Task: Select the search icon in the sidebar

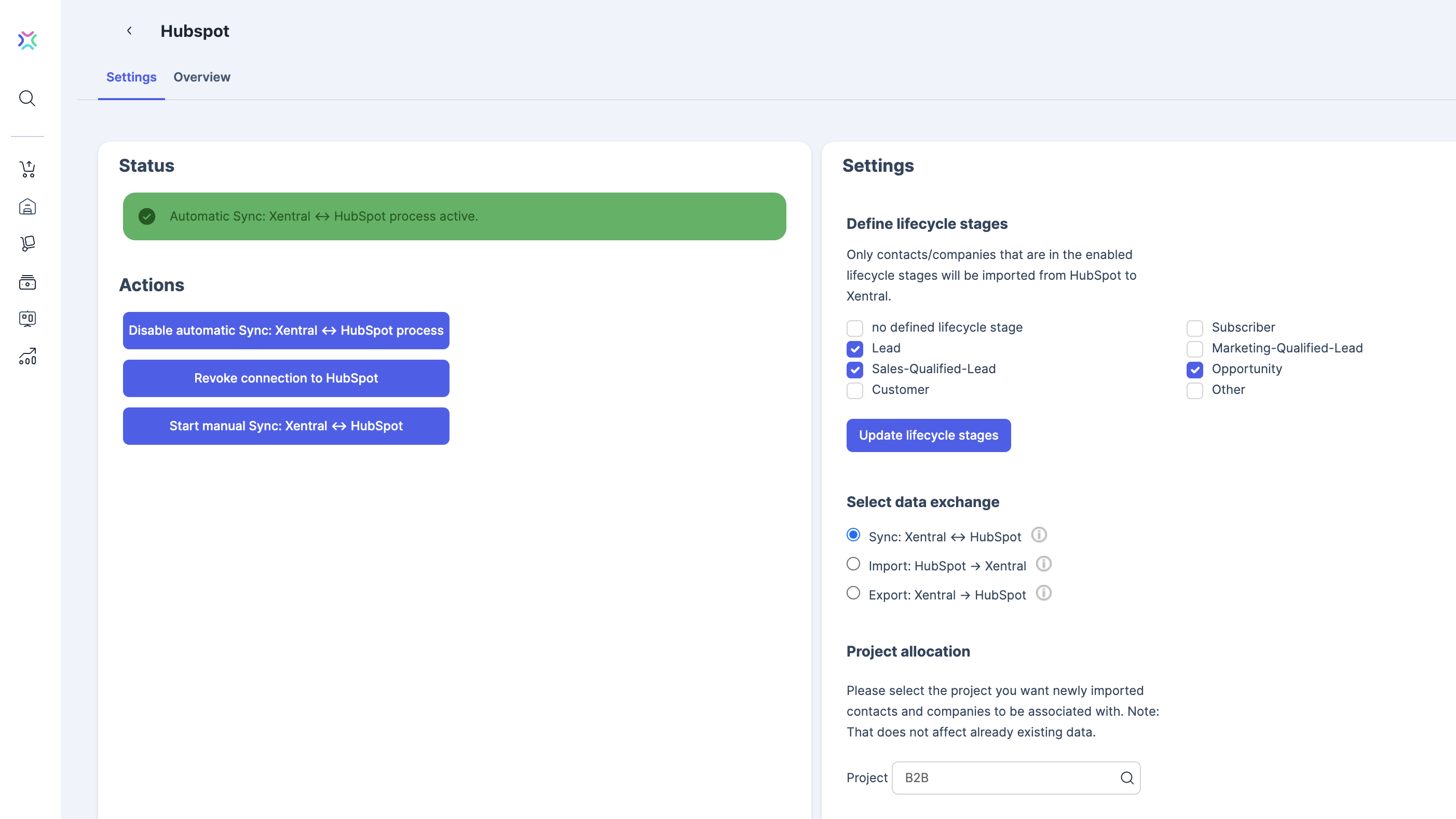Action: tap(27, 98)
